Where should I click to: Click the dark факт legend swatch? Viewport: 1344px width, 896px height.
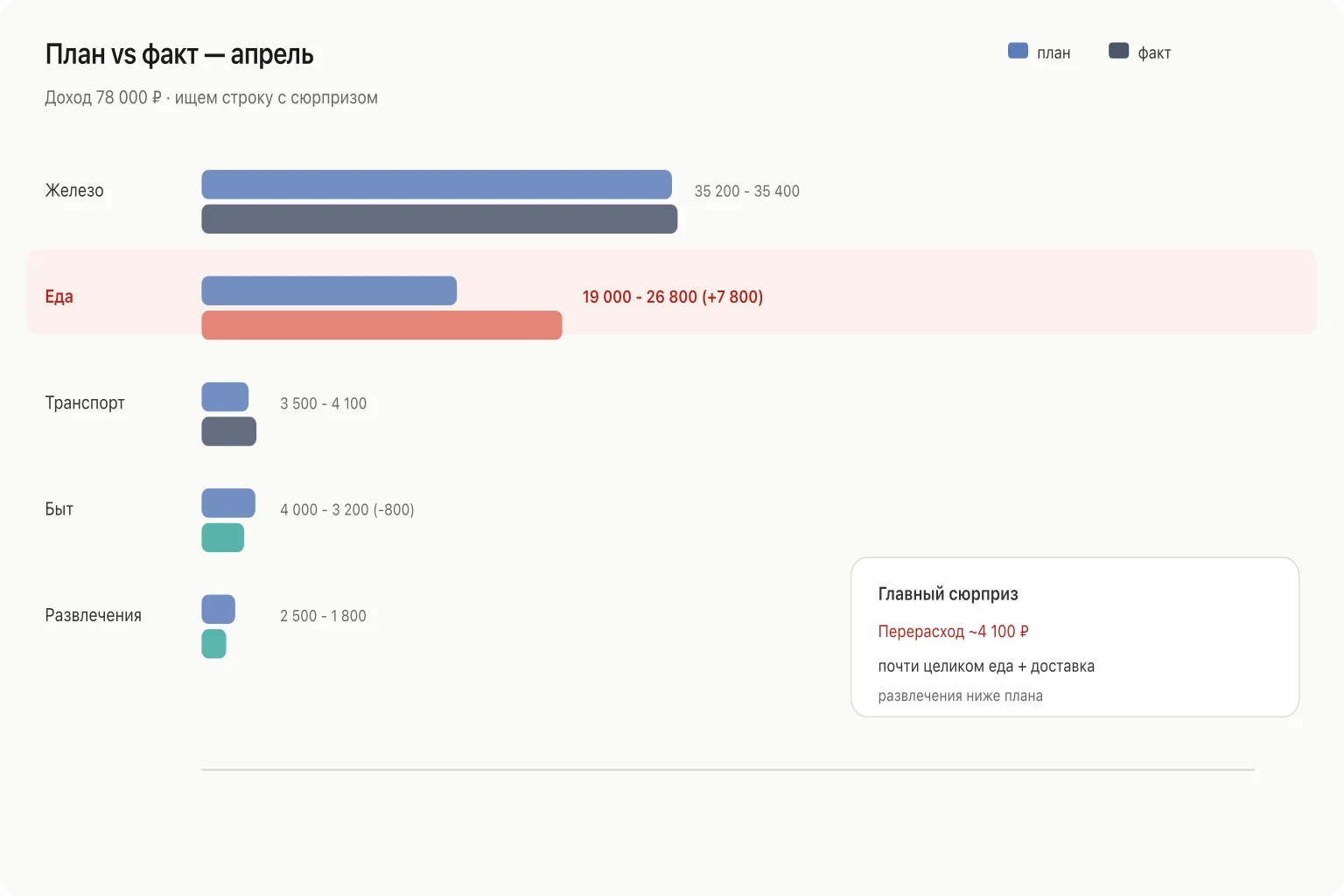tap(1118, 51)
